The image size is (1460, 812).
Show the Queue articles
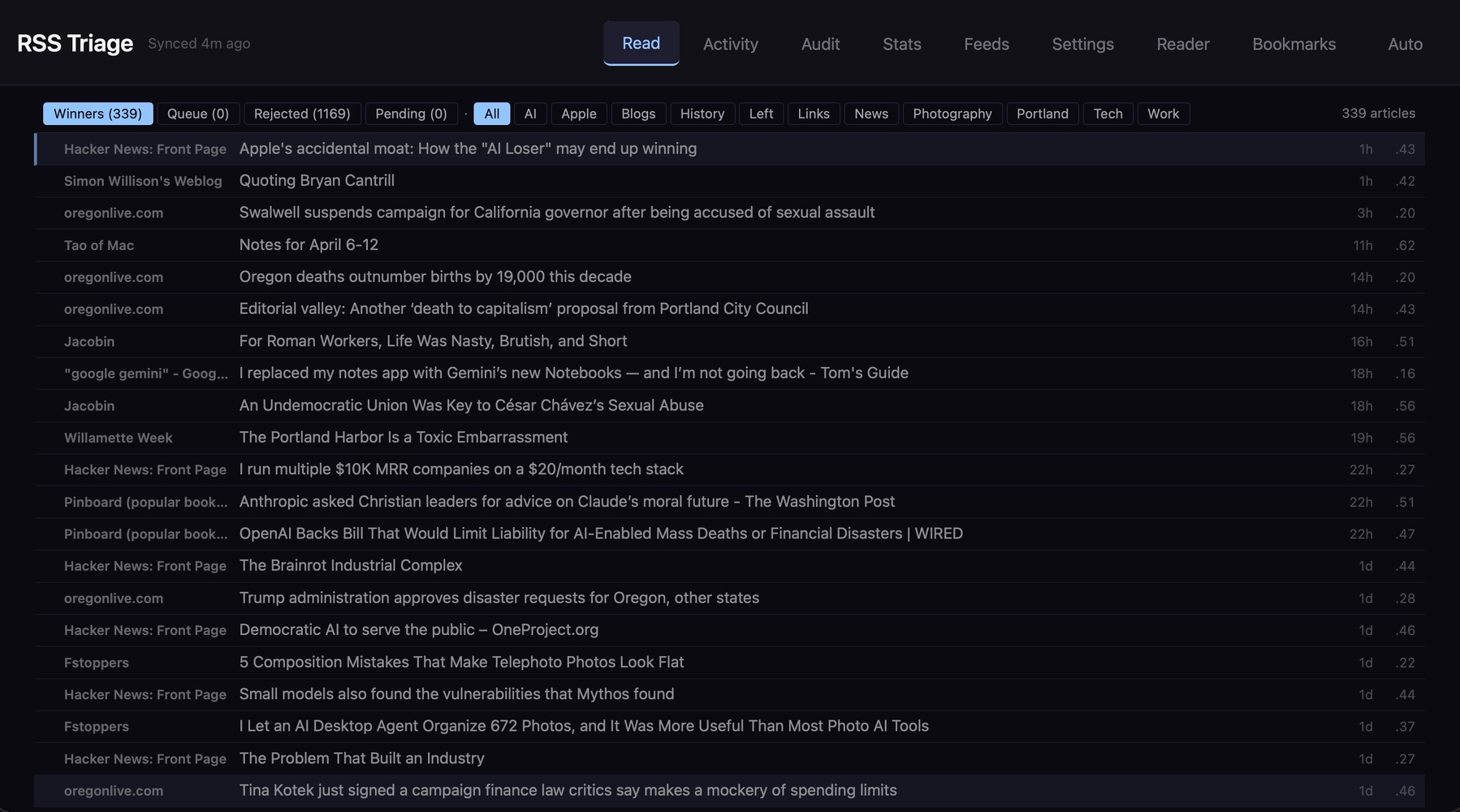coord(197,114)
